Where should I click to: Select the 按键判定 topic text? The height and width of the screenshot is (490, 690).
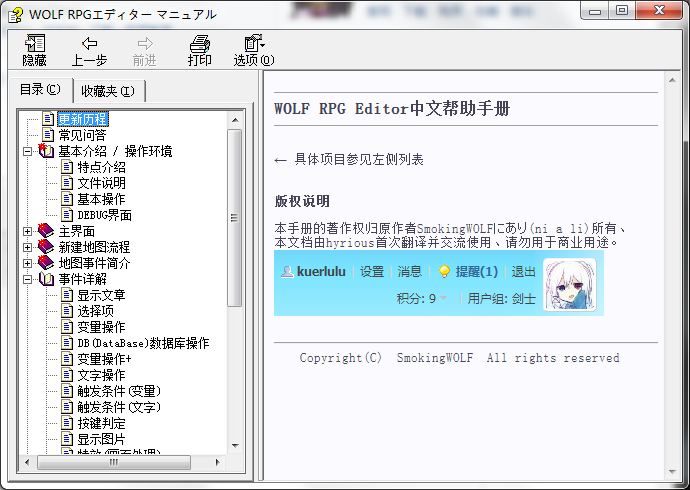102,423
